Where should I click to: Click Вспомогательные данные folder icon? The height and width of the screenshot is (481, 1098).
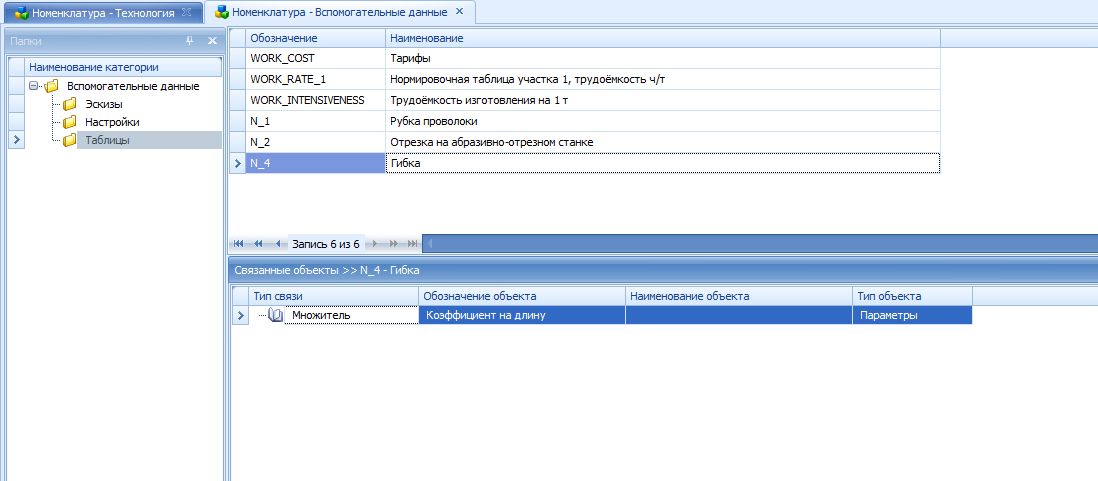tap(51, 87)
